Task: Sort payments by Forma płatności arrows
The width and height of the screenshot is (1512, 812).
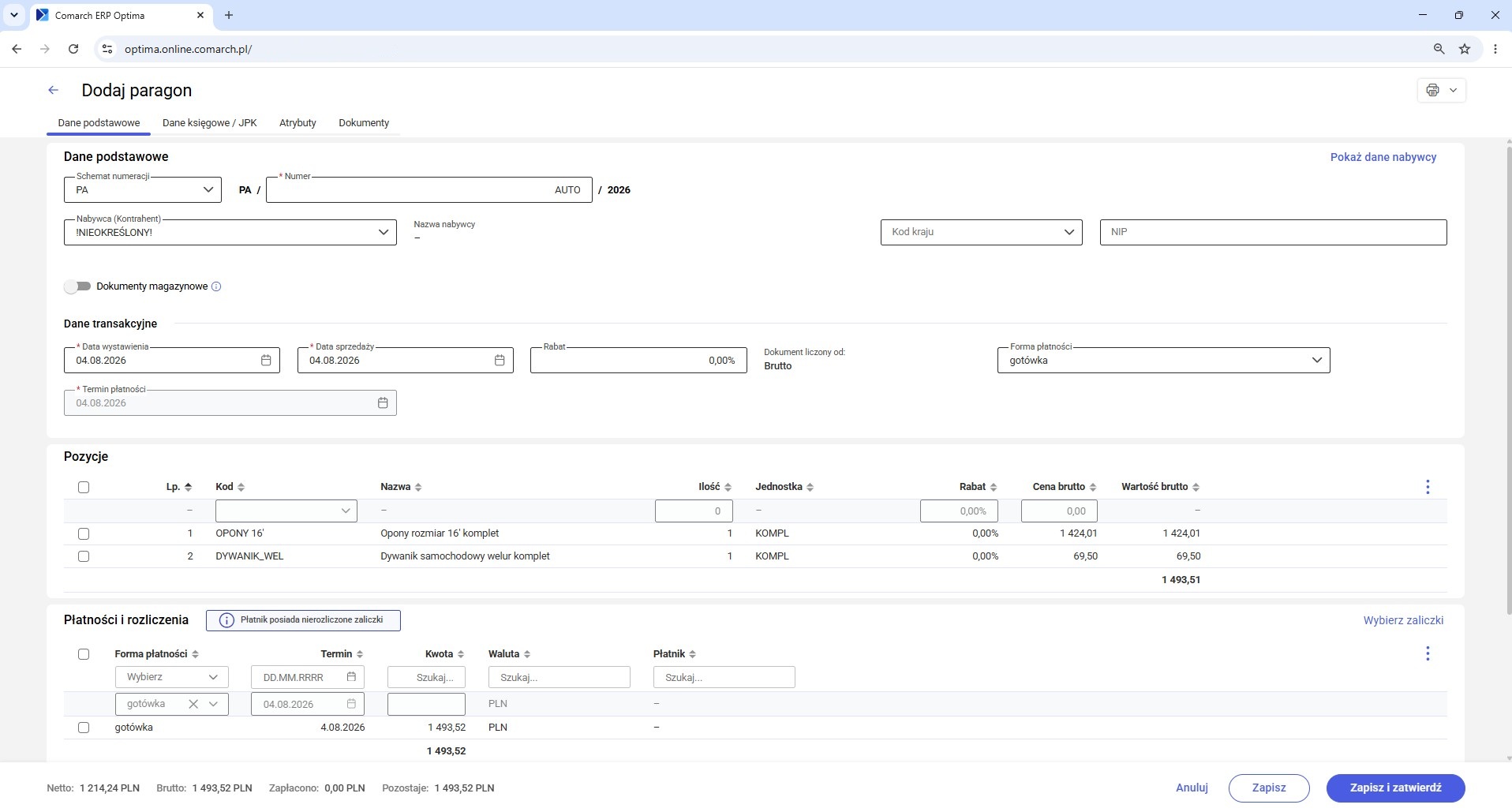Action: tap(195, 654)
